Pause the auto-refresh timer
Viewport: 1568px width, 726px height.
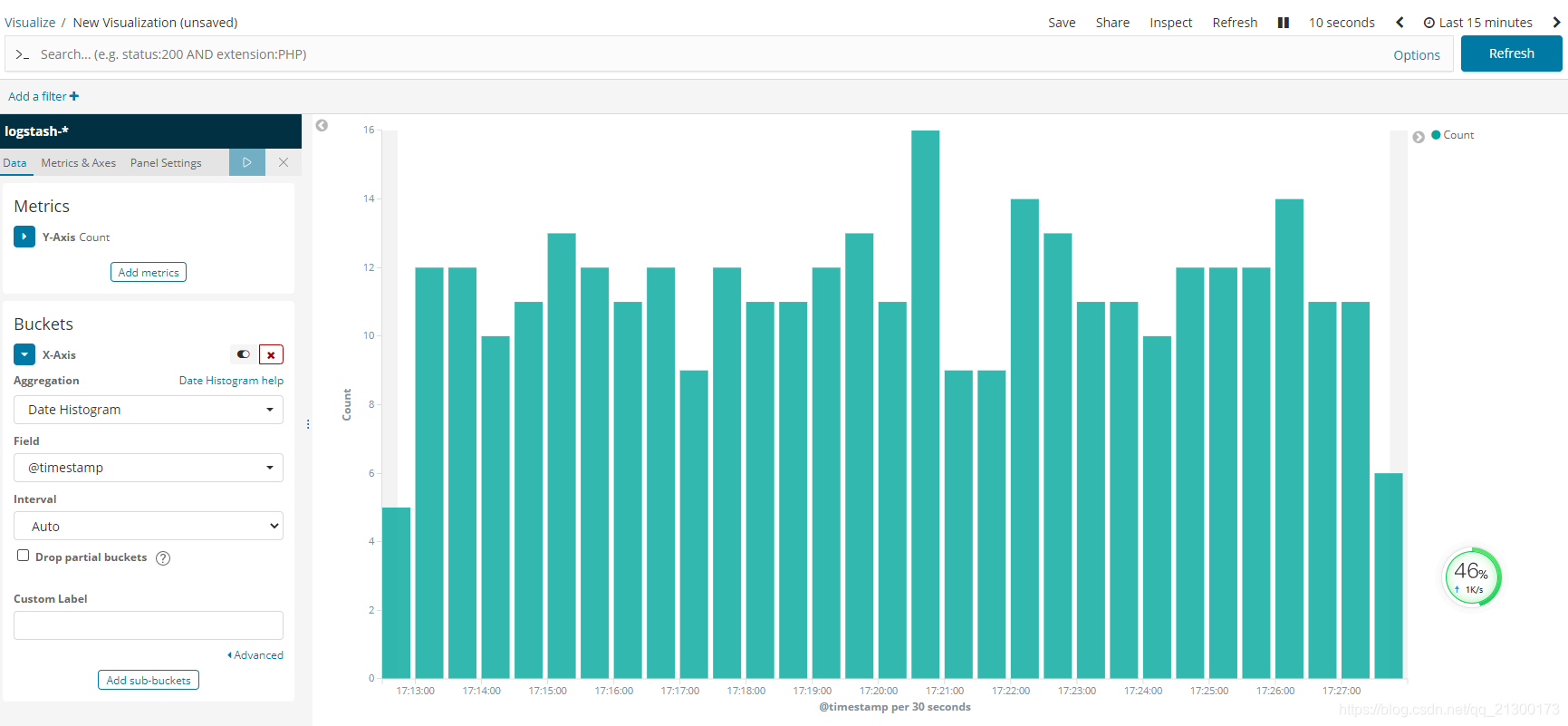1283,23
